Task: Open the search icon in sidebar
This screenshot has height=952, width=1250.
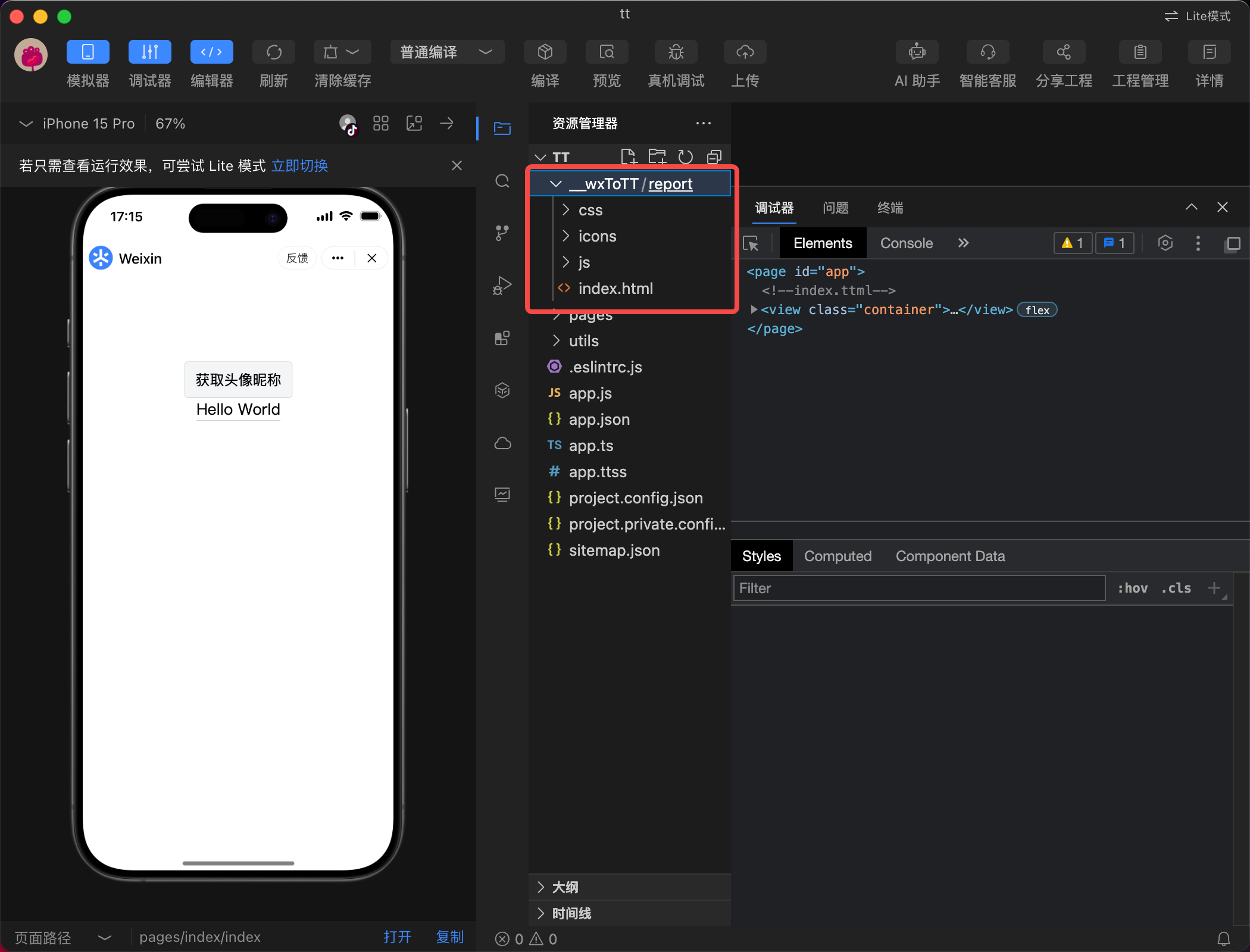Action: [x=502, y=181]
